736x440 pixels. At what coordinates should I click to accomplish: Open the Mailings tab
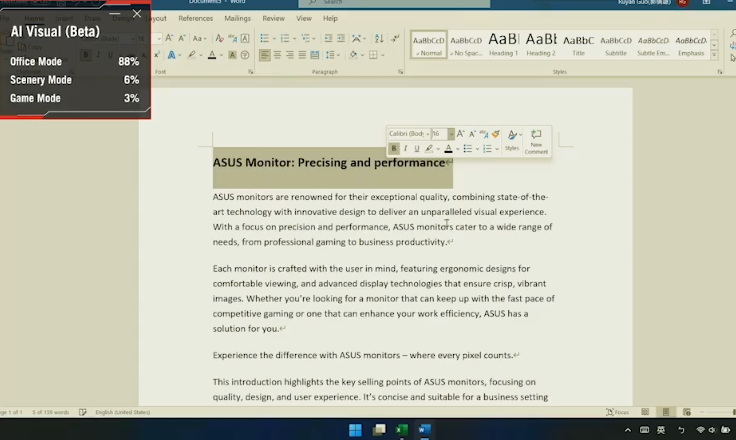237,18
